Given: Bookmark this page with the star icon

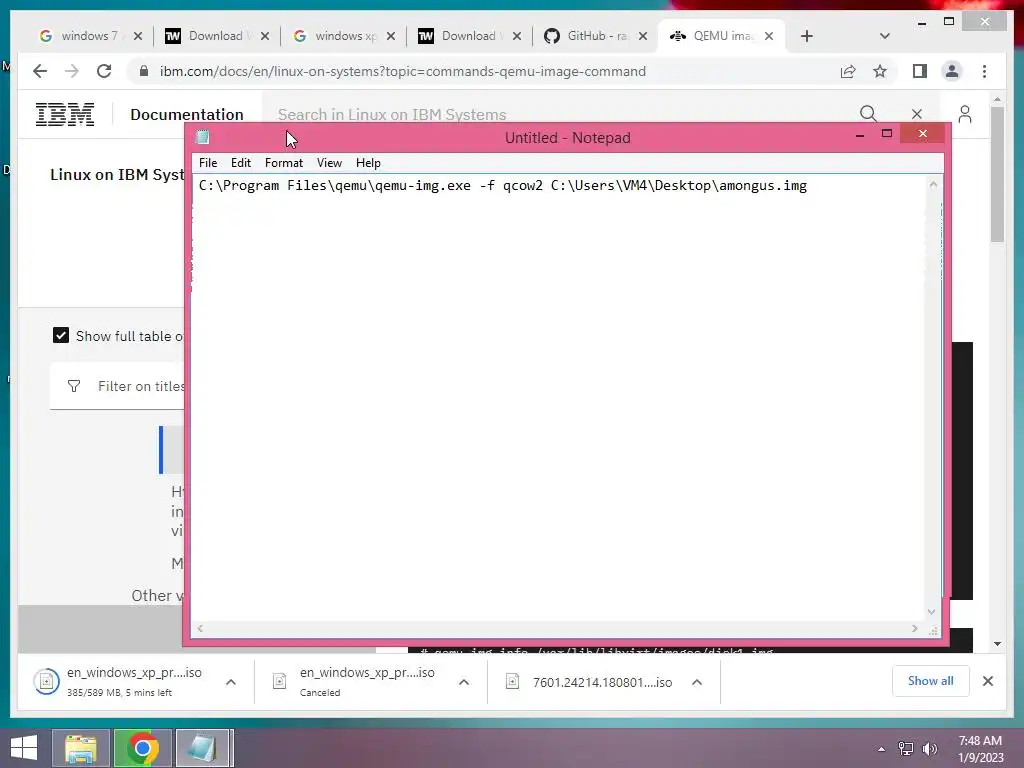Looking at the screenshot, I should tap(880, 71).
